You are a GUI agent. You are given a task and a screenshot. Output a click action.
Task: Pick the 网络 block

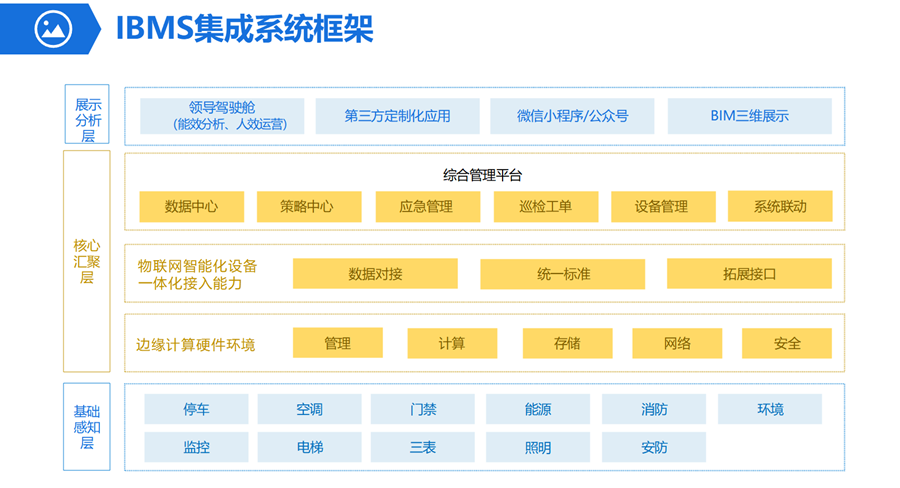[677, 343]
